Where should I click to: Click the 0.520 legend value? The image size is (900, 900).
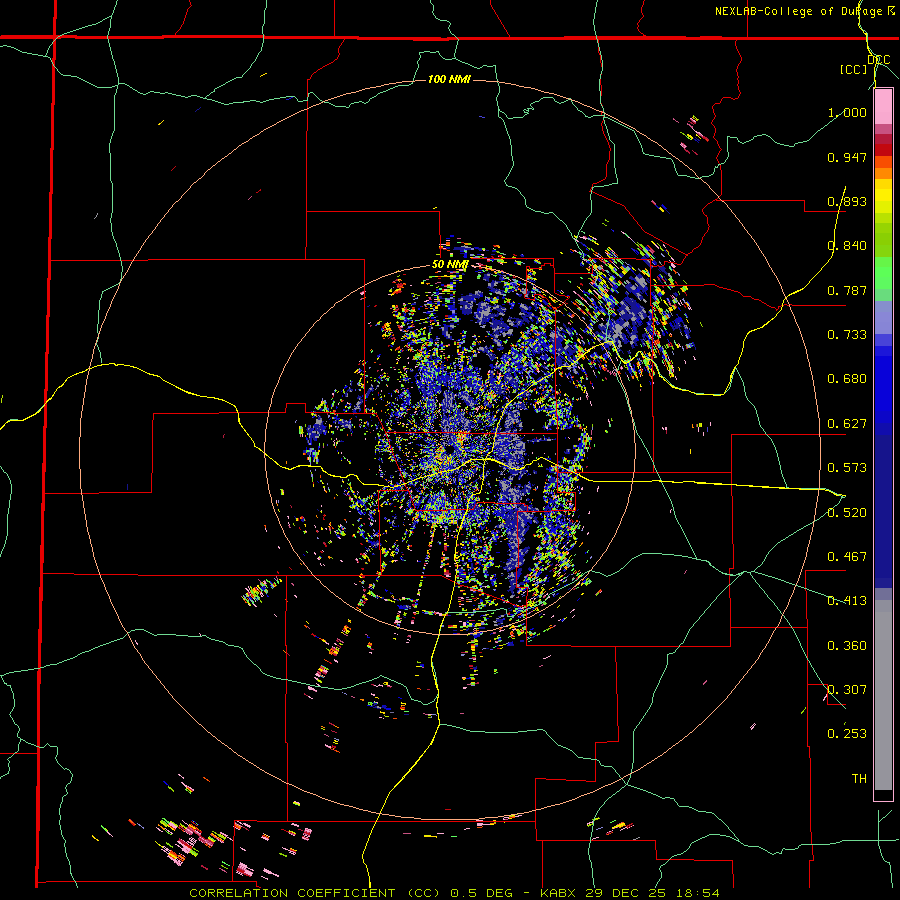pos(847,513)
